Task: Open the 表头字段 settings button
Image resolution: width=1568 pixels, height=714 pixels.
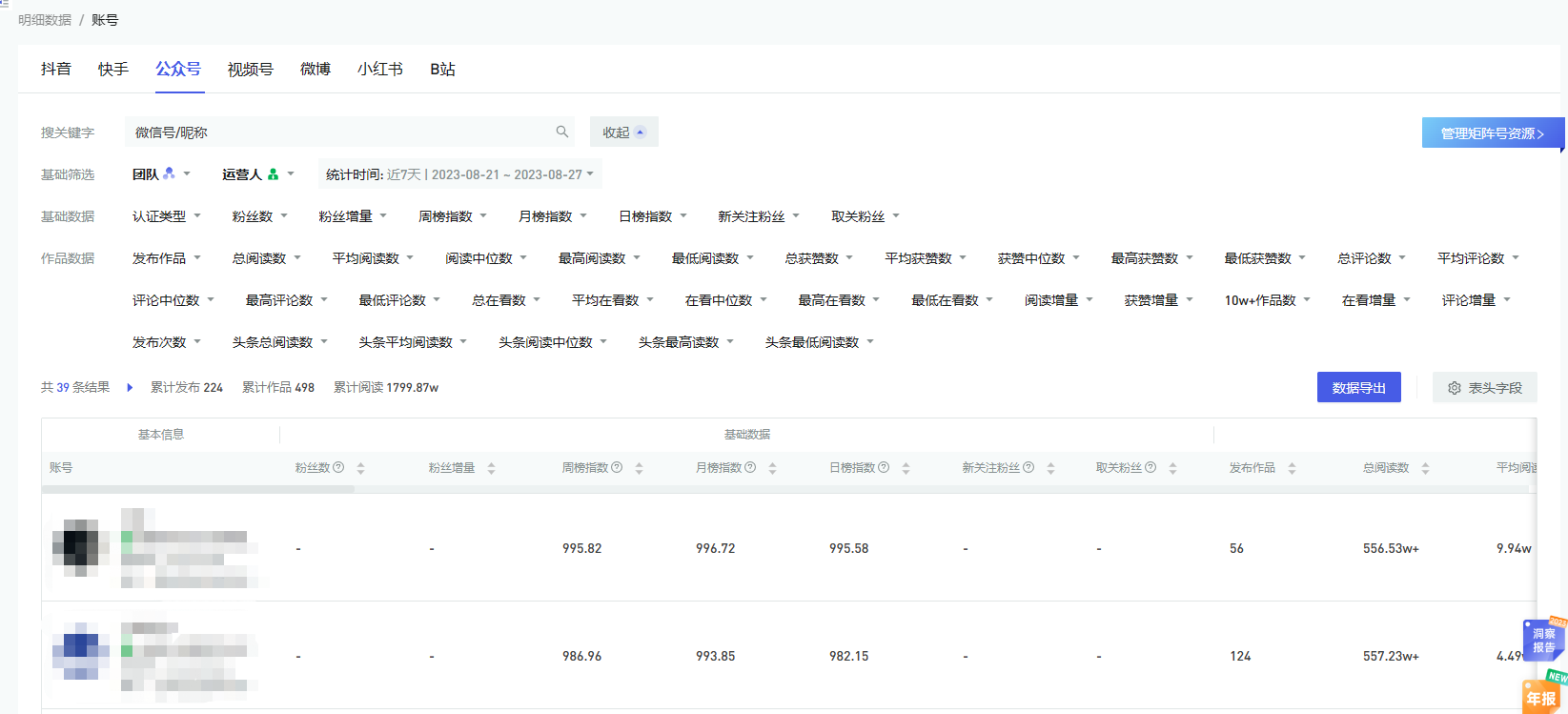Action: tap(1485, 387)
